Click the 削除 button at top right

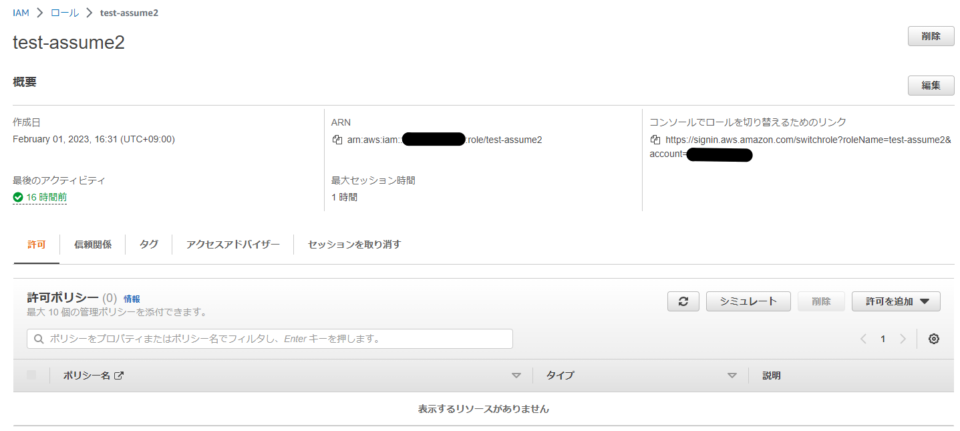[931, 36]
